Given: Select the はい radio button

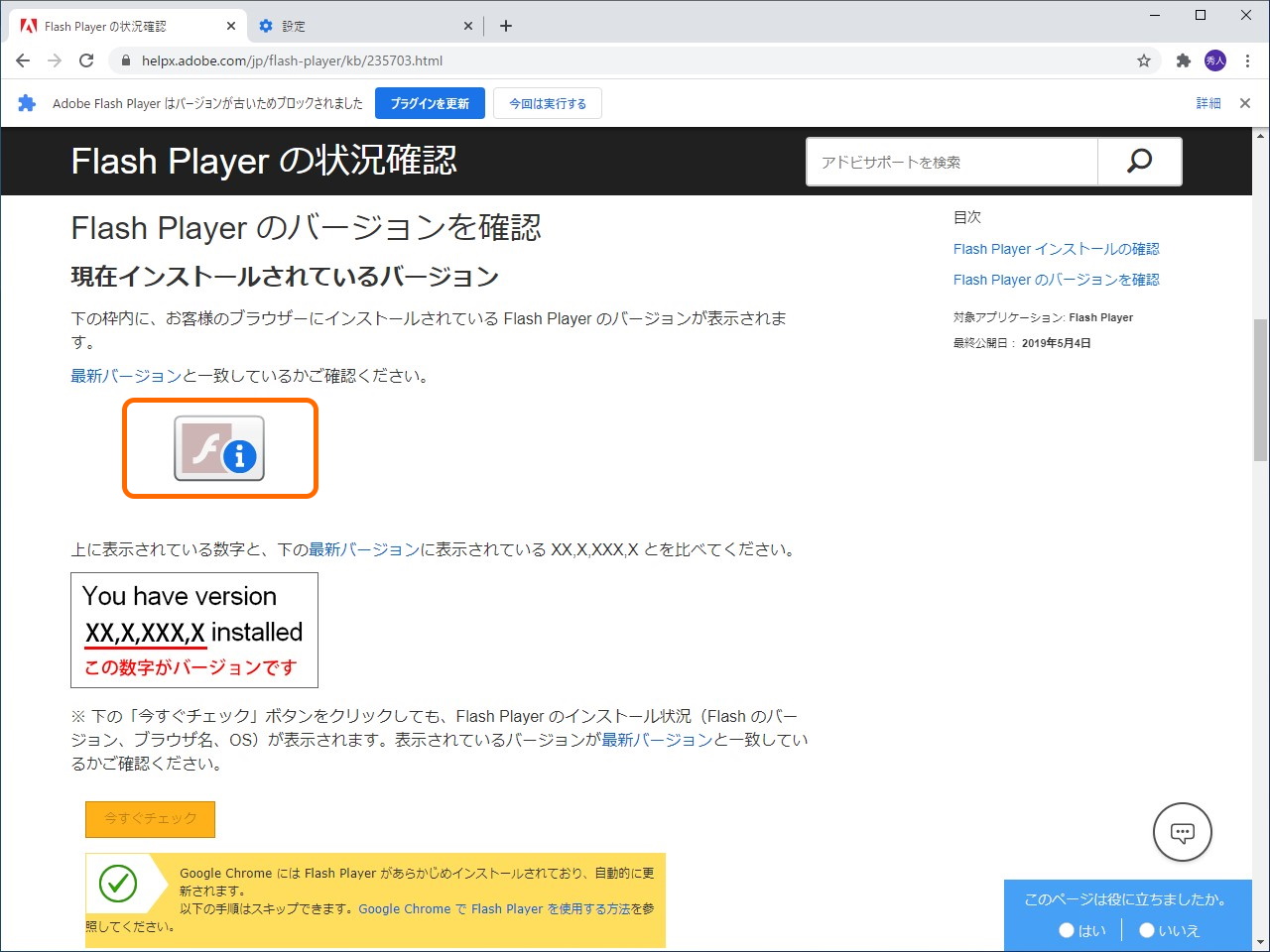Looking at the screenshot, I should [x=1066, y=930].
